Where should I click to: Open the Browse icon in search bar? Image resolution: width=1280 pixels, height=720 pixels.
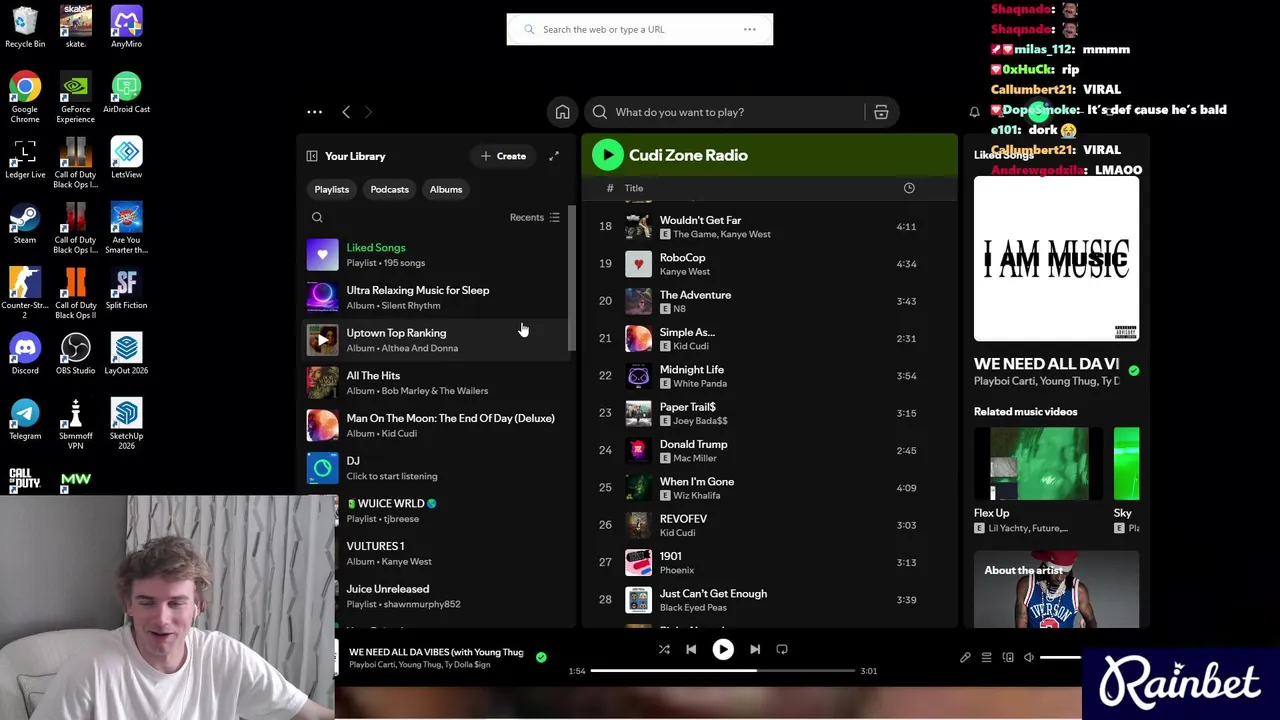[881, 112]
